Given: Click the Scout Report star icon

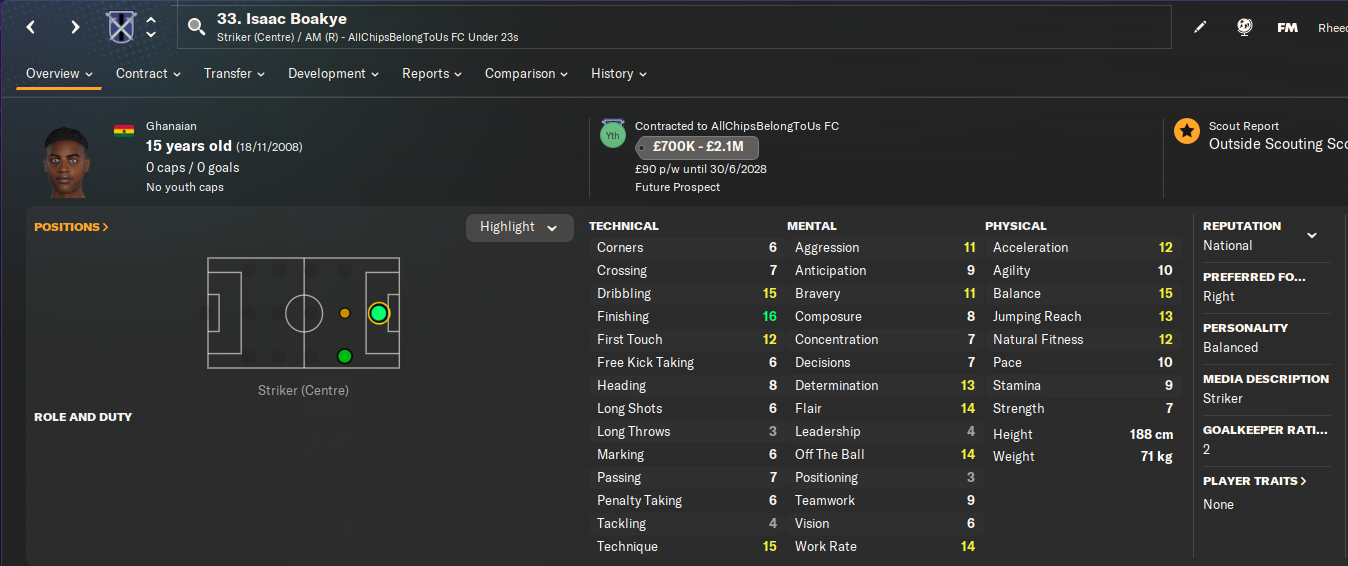Looking at the screenshot, I should (1187, 131).
